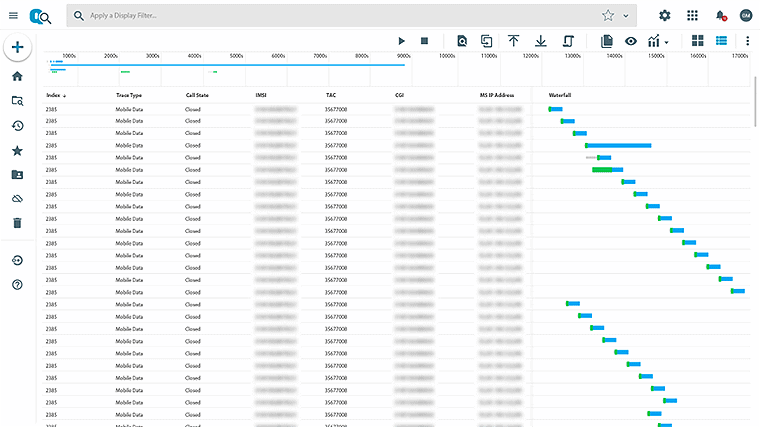
Task: Open the settings gear
Action: (x=665, y=16)
